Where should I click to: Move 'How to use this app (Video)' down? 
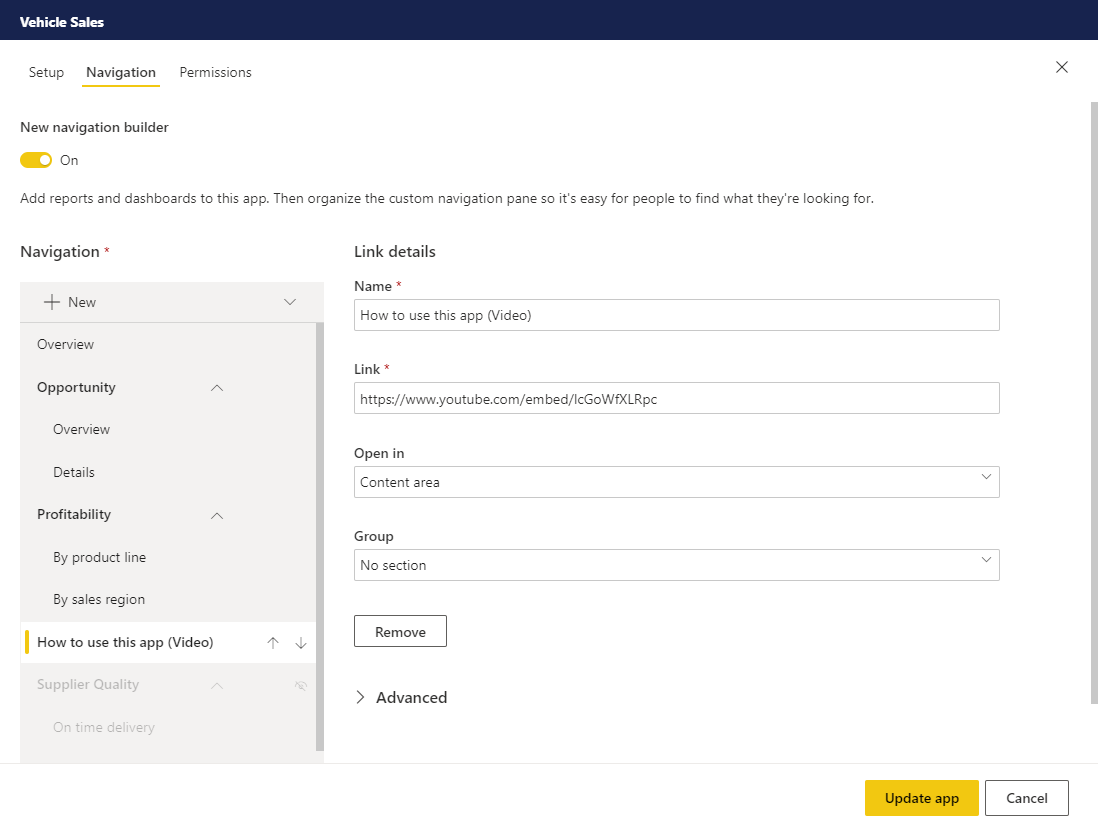coord(301,642)
